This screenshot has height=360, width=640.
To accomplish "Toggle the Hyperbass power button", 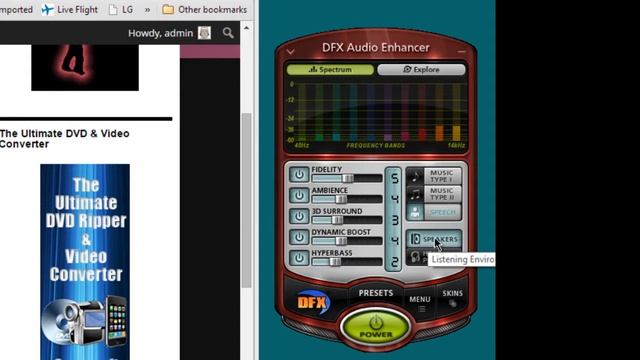I will pos(299,258).
